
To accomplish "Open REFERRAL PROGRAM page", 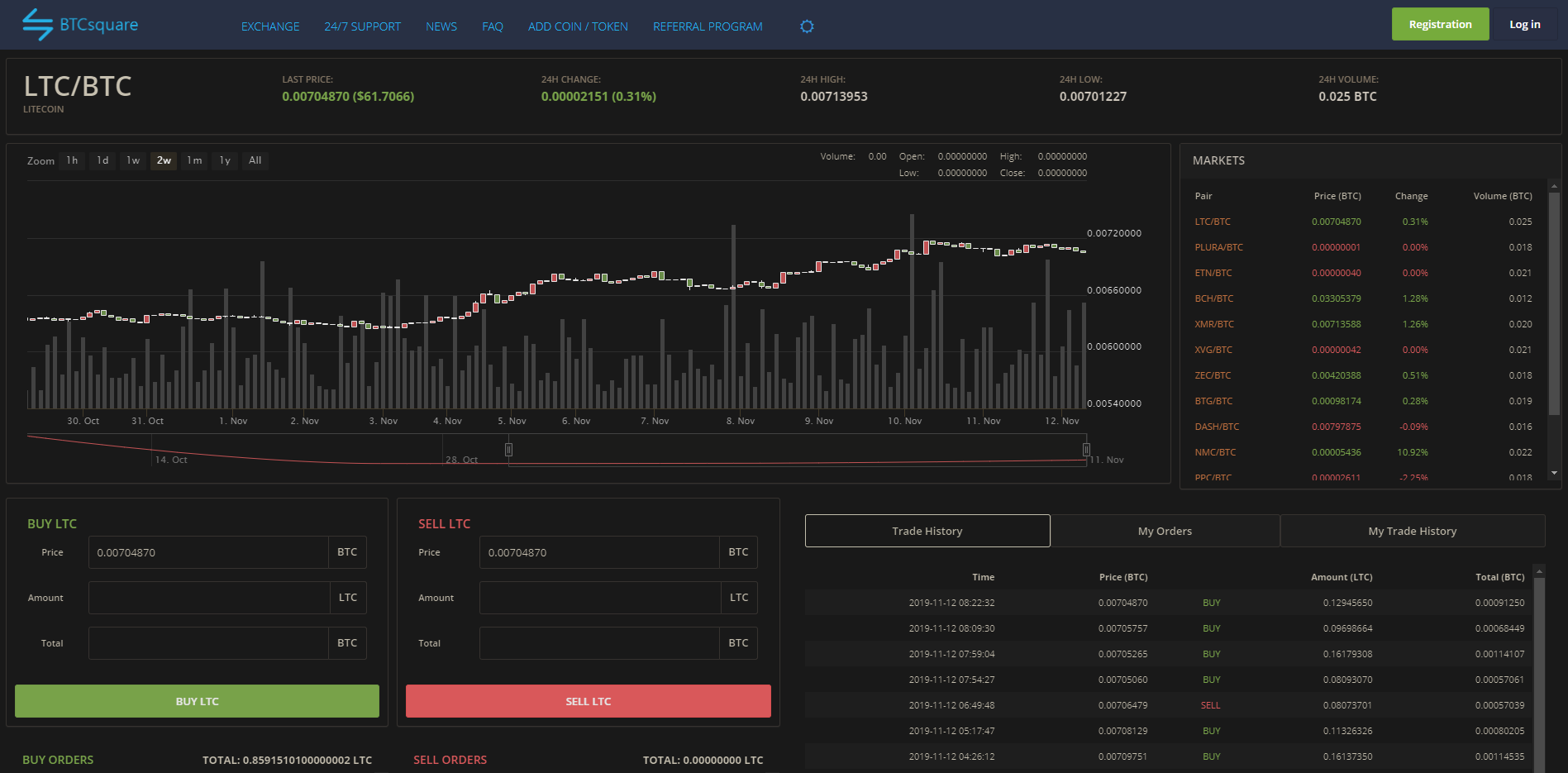I will click(x=708, y=26).
